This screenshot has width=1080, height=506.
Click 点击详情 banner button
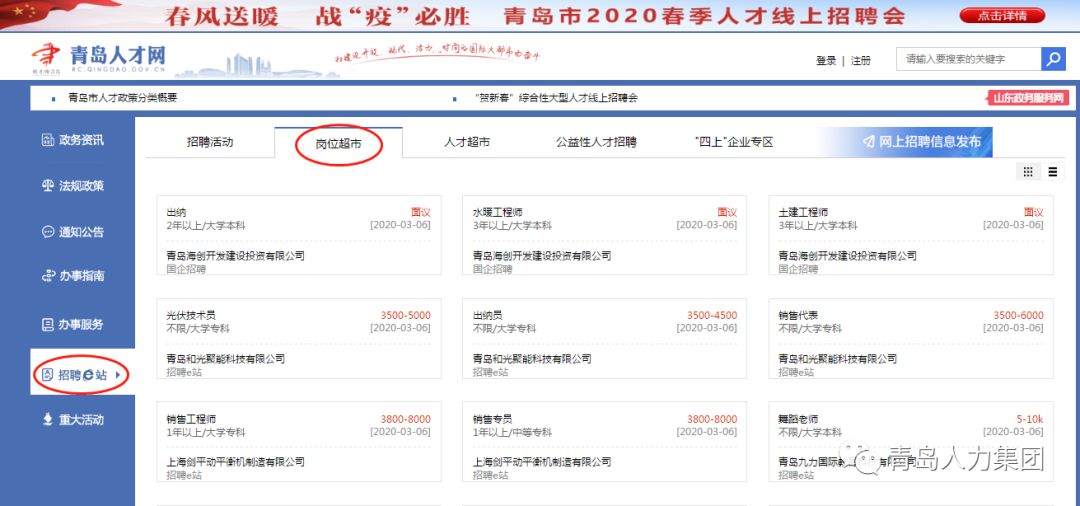coord(1001,15)
